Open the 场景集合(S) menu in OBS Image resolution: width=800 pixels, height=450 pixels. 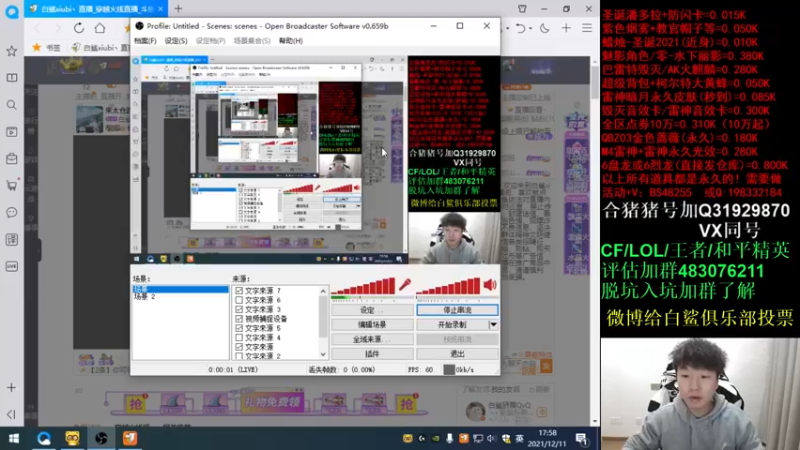[x=252, y=41]
